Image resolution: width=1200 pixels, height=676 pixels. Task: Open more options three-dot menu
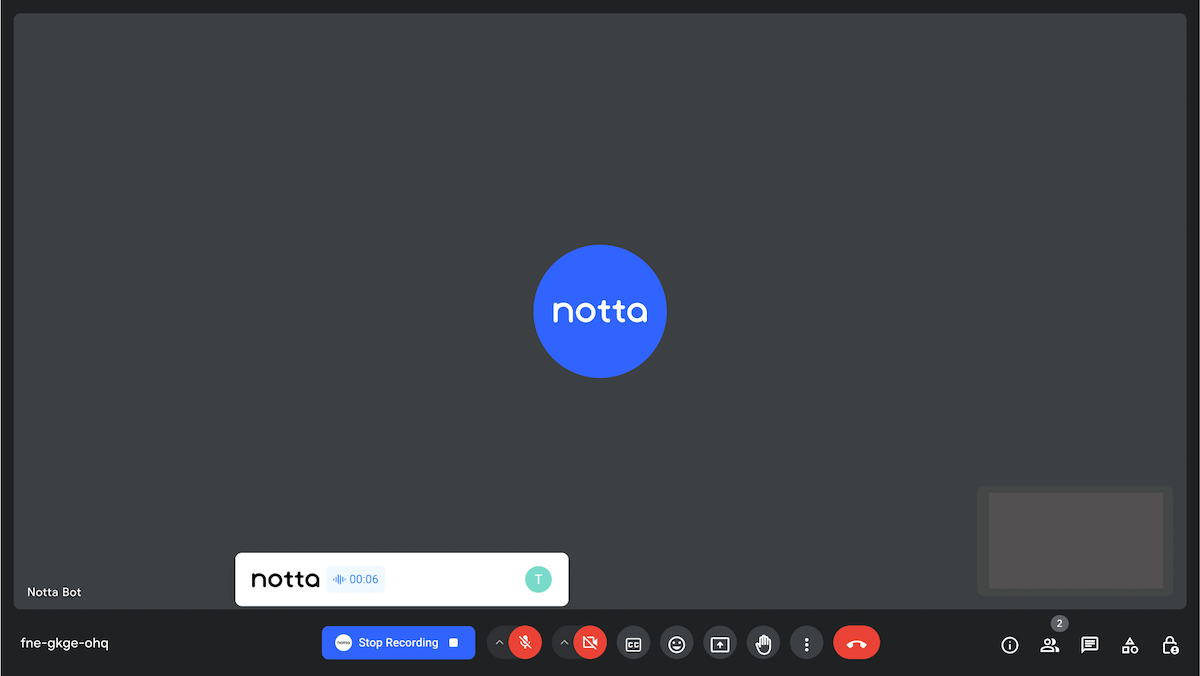pos(806,643)
